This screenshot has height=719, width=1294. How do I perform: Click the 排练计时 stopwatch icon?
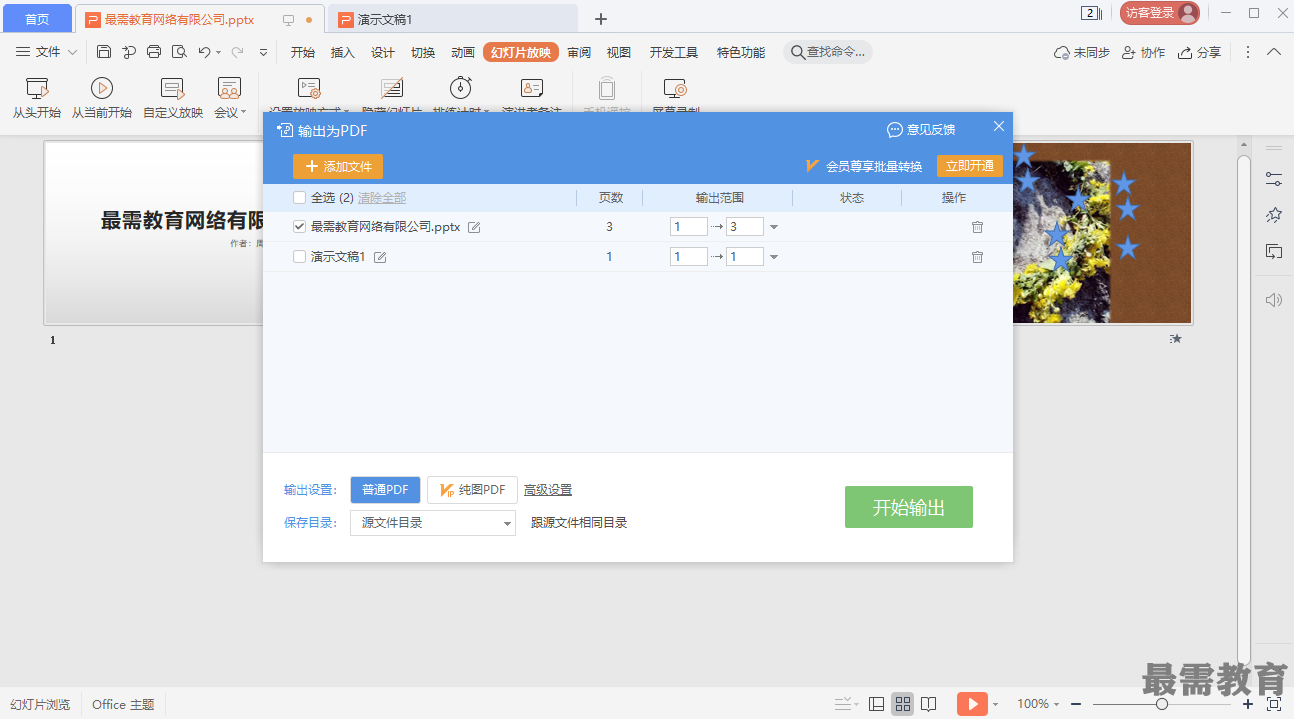click(x=461, y=88)
